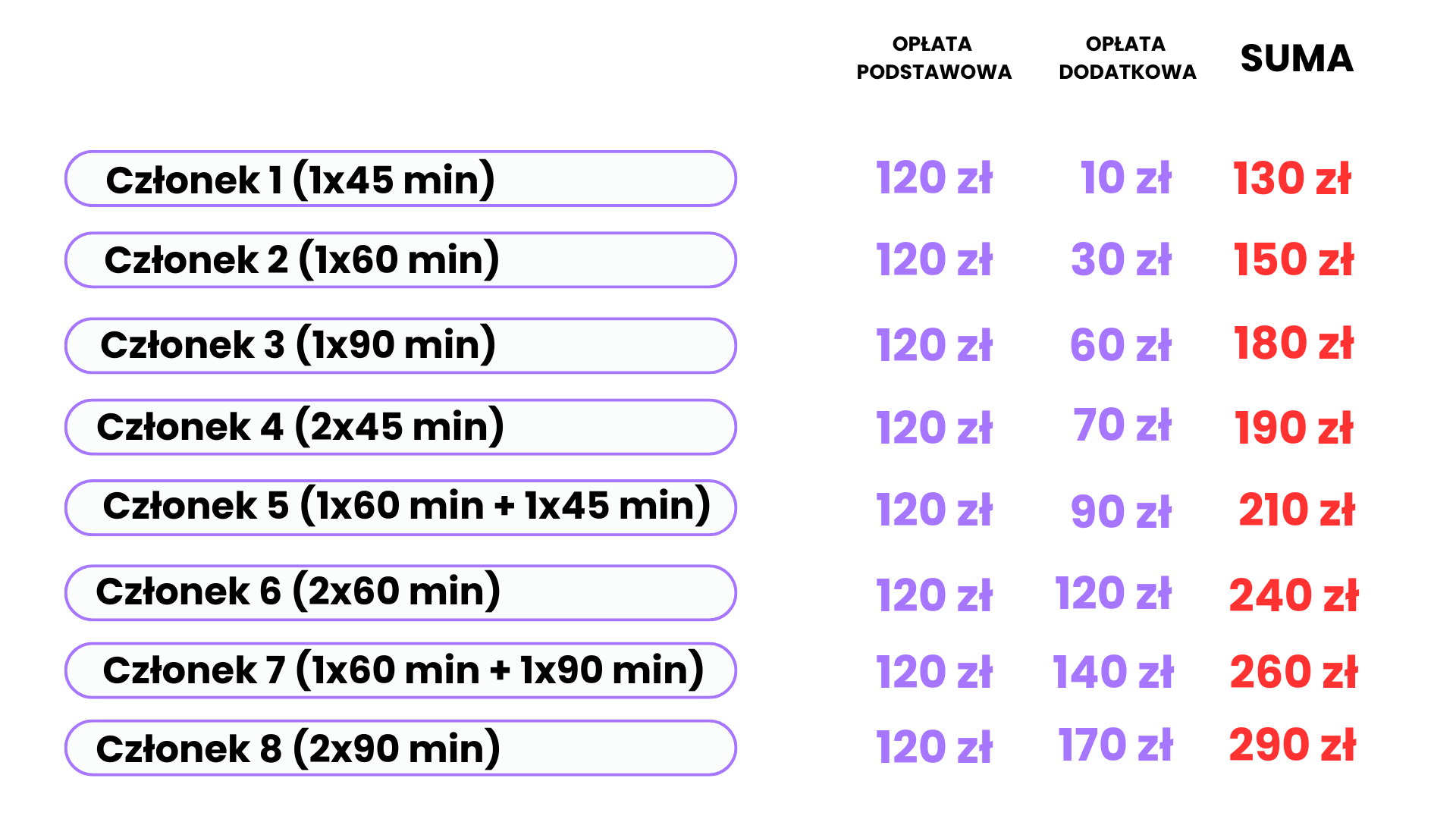Select Członek 7 (1x60 min + 1x90 min)
The image size is (1456, 819).
pos(400,670)
